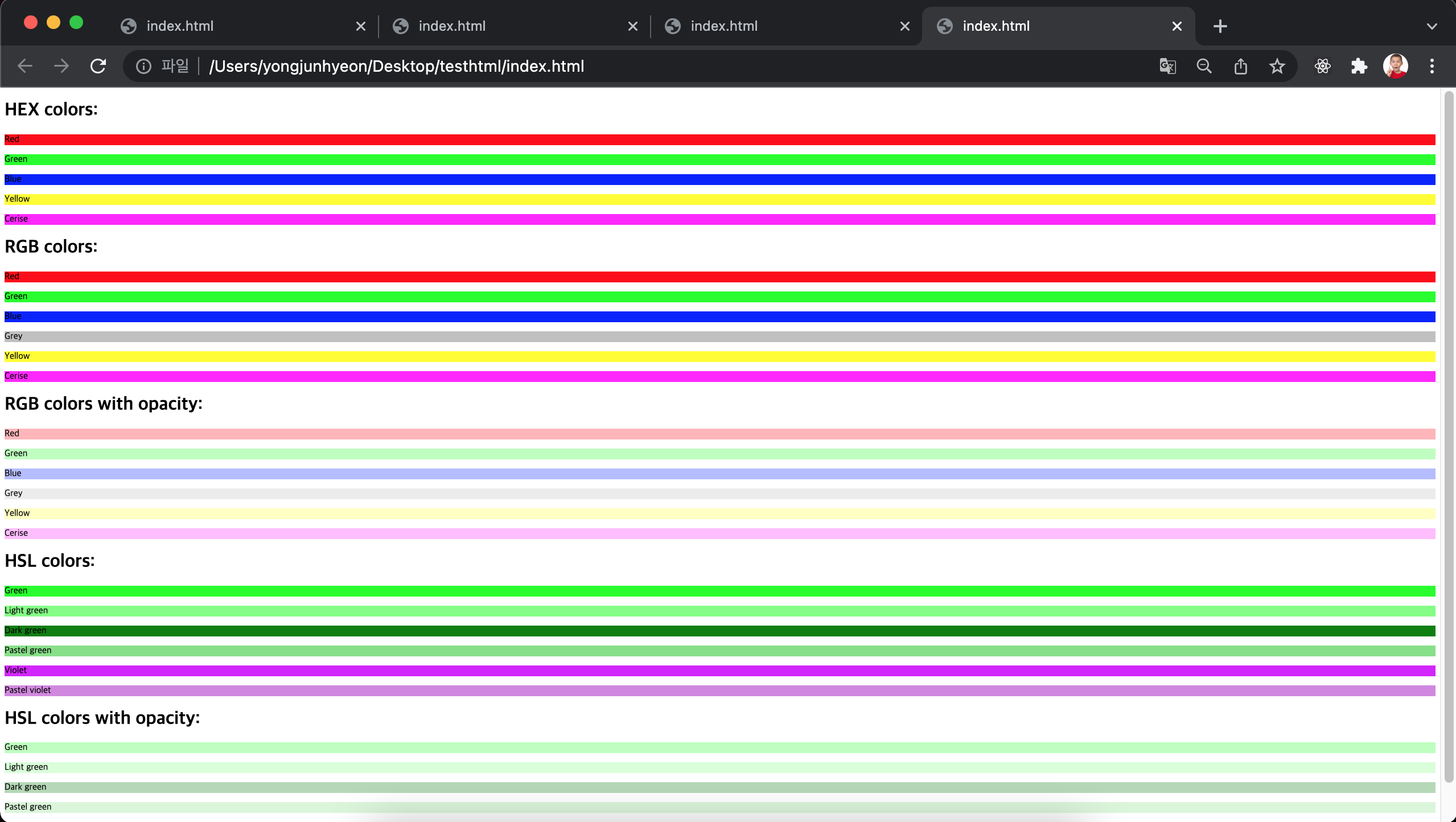Image resolution: width=1456 pixels, height=822 pixels.
Task: Click the address bar URL field
Action: [677, 66]
